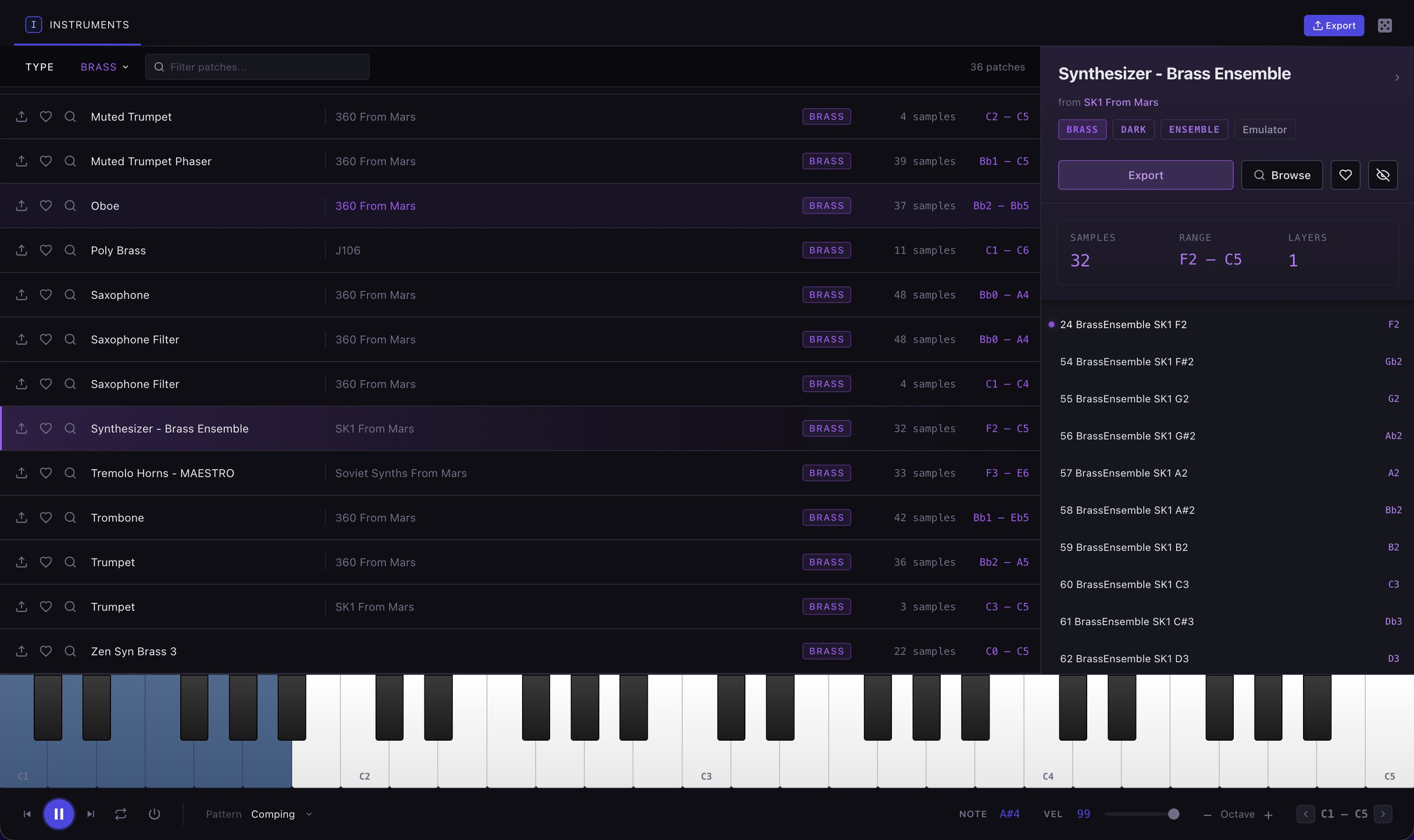This screenshot has height=840, width=1414.
Task: Click the export icon on Synthesizer - Brass Ensemble row
Action: pyautogui.click(x=22, y=428)
